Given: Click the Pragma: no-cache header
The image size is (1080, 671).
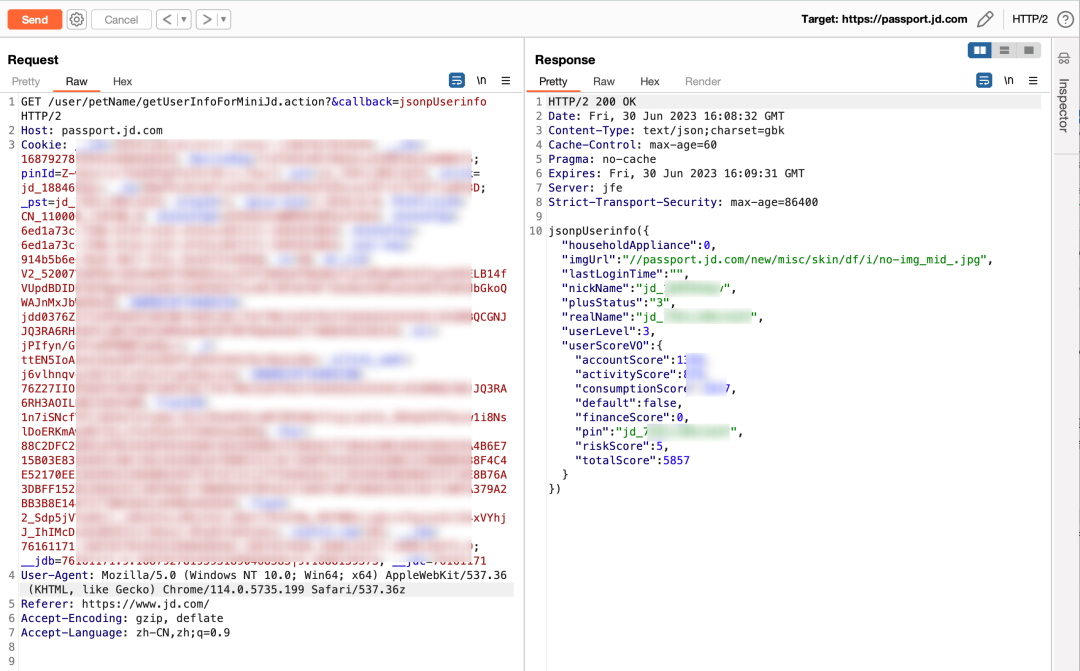Looking at the screenshot, I should (x=602, y=159).
